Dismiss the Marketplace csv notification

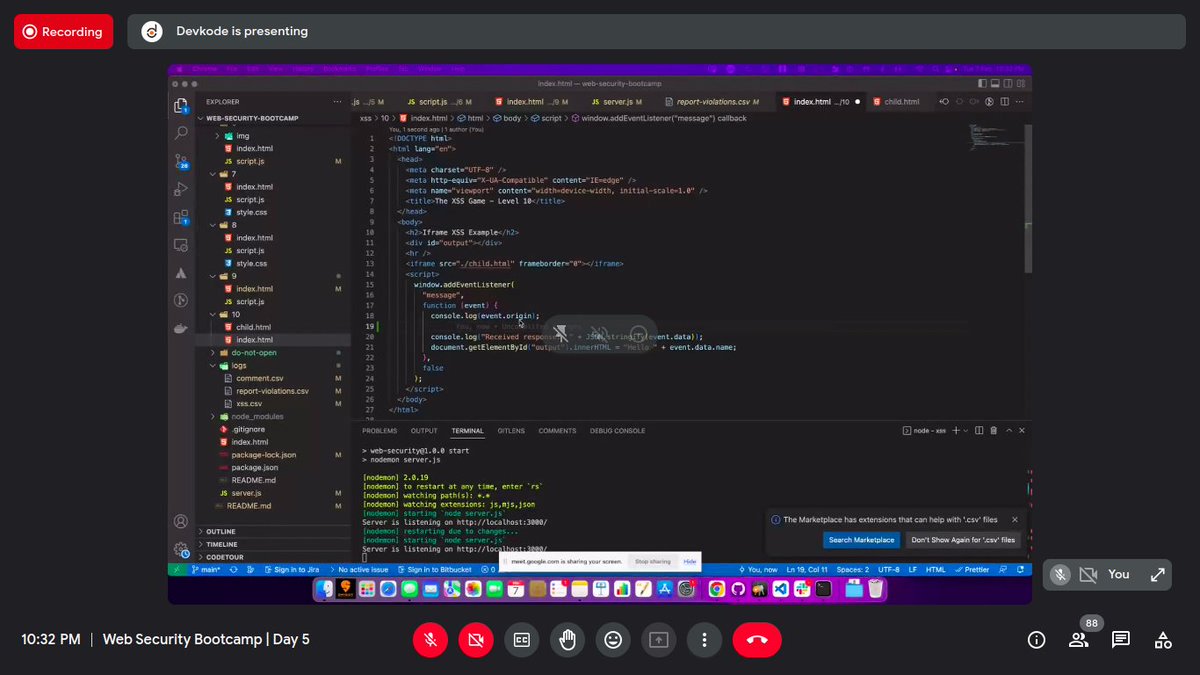1014,520
